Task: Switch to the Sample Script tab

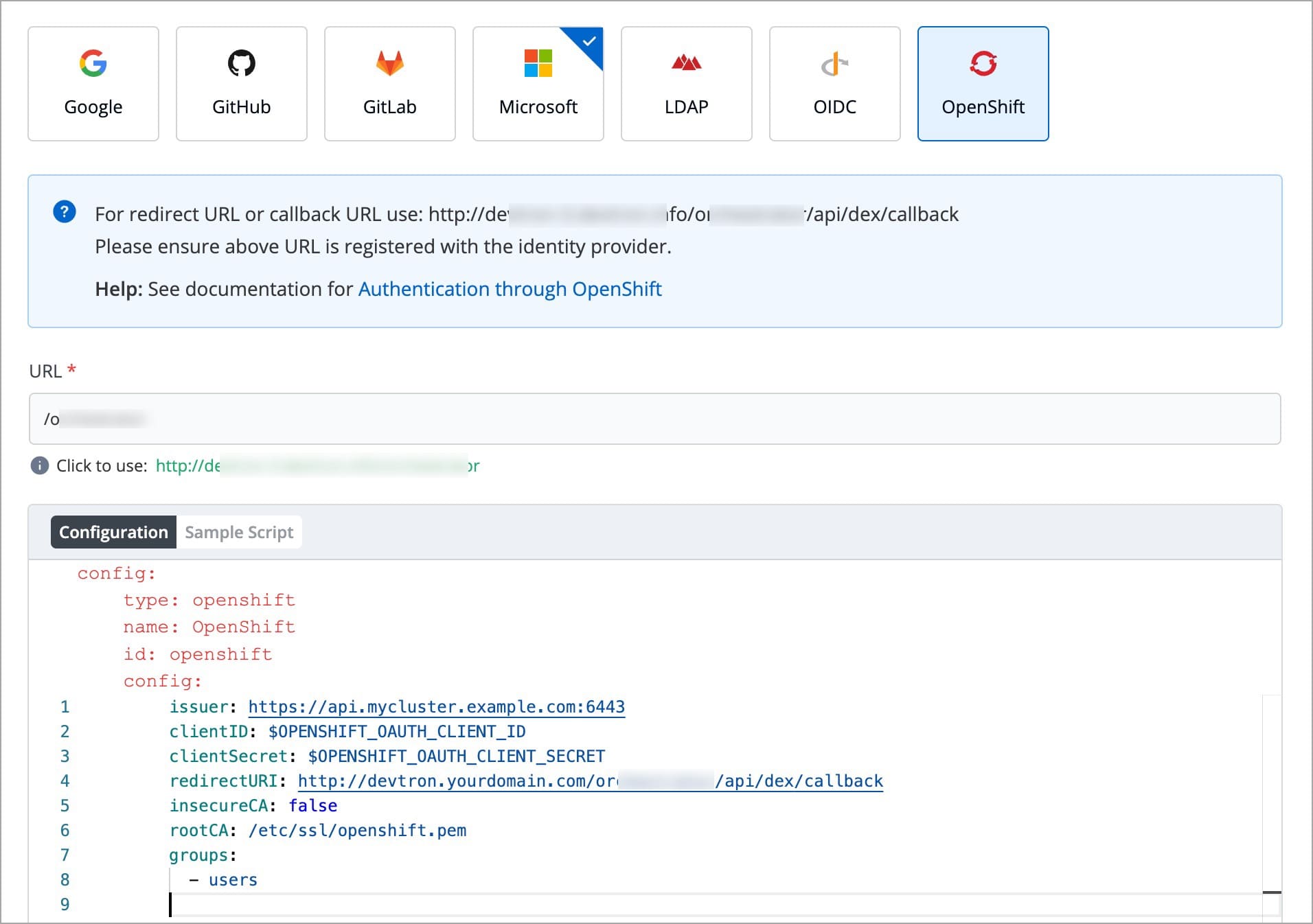Action: click(239, 533)
